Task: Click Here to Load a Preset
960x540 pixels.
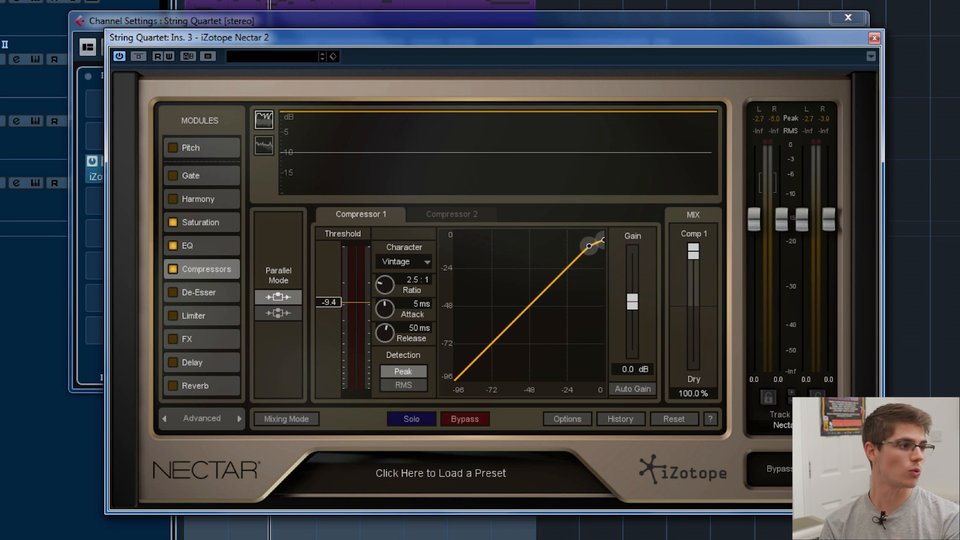Action: tap(441, 473)
